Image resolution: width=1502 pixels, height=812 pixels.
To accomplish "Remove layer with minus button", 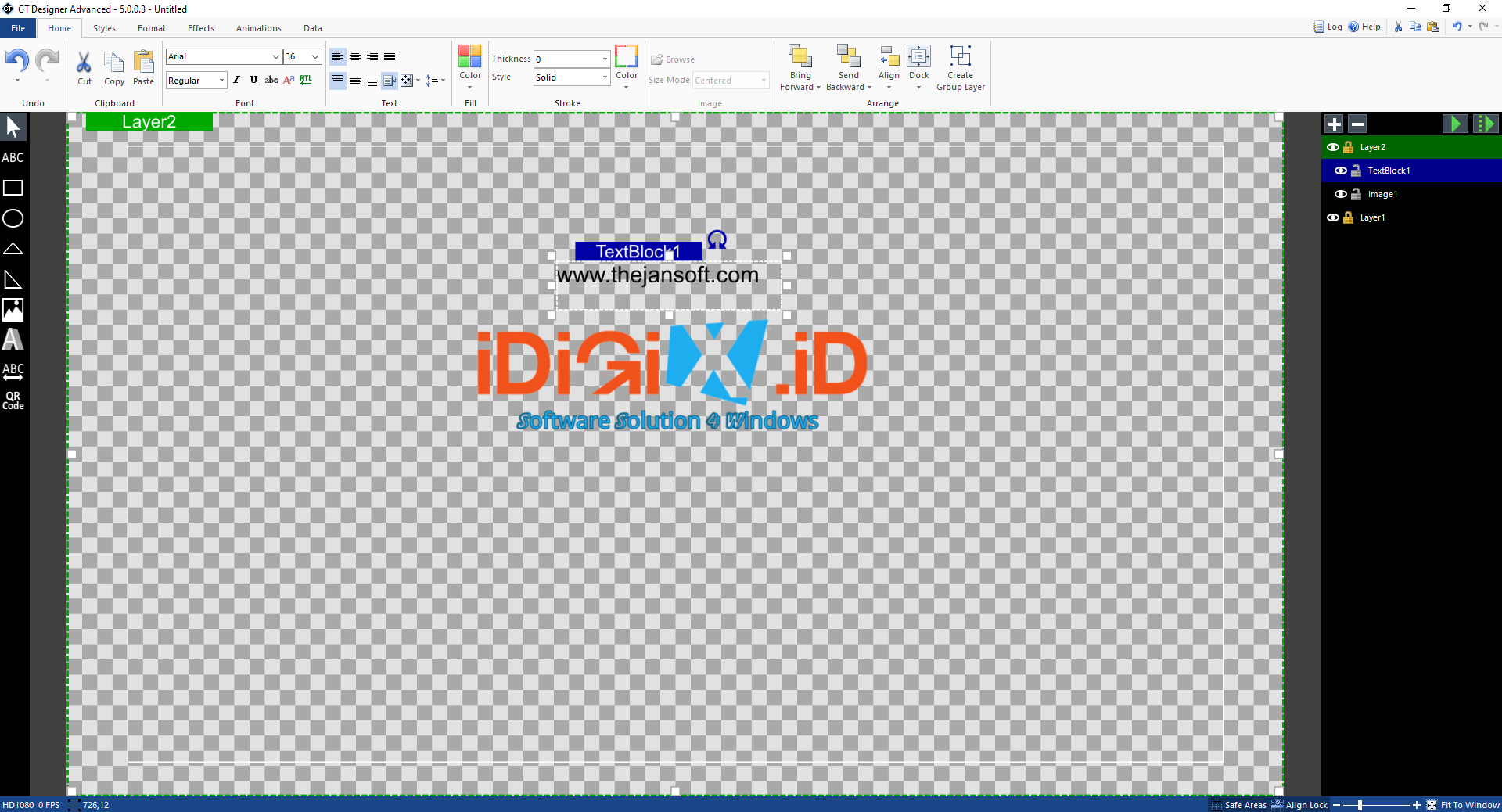I will (x=1358, y=124).
